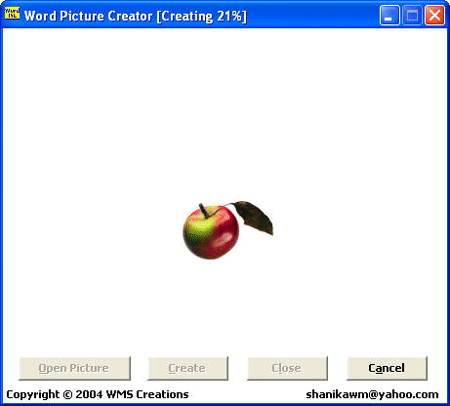Click the Creating 21% progress text
This screenshot has width=450, height=406.
202,16
